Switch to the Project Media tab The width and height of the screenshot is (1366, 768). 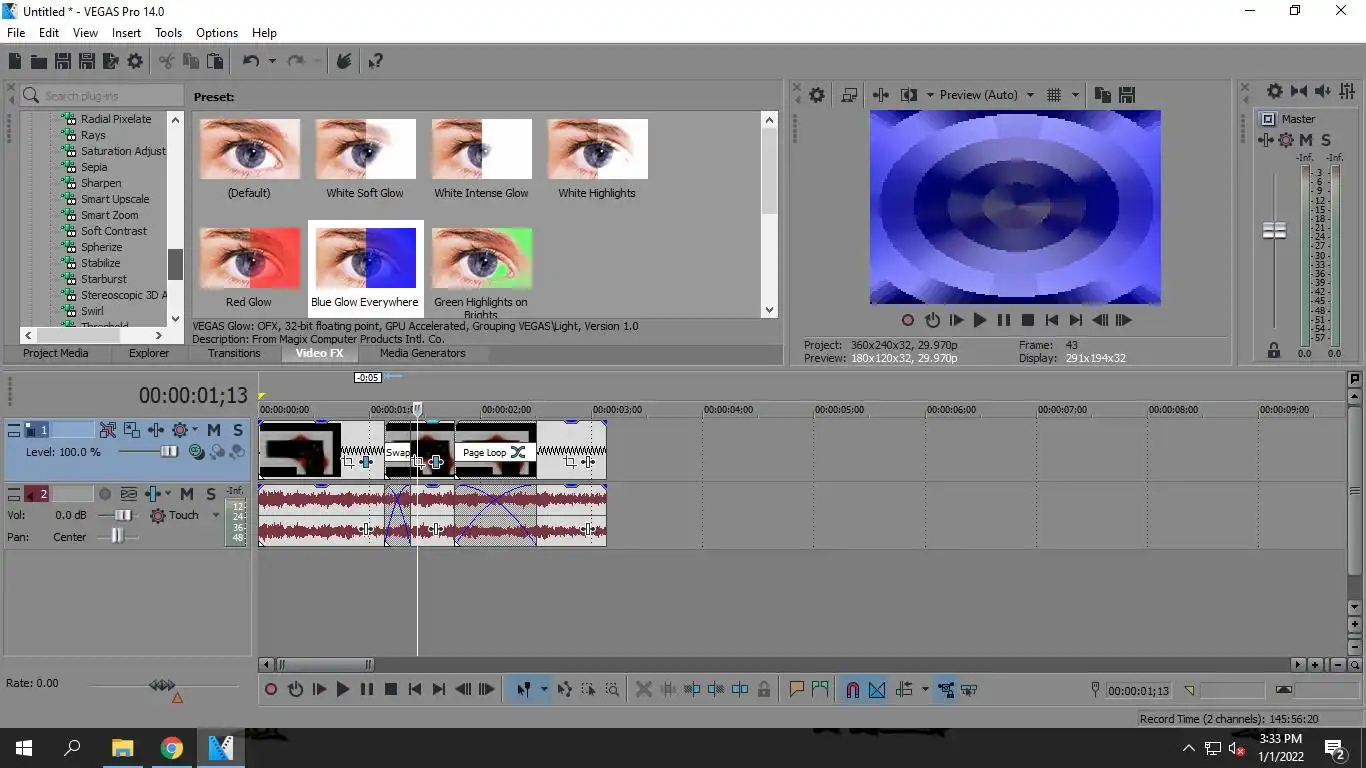(56, 353)
